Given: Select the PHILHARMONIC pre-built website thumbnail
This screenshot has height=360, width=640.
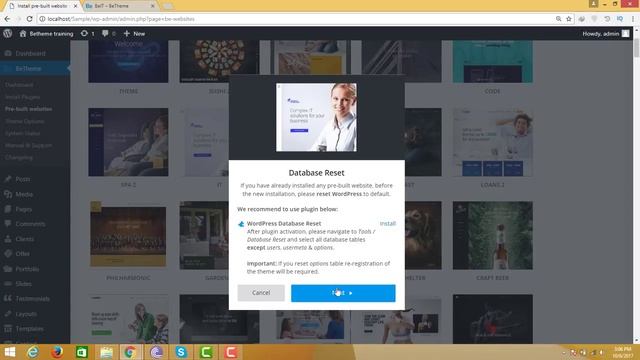Looking at the screenshot, I should 128,235.
